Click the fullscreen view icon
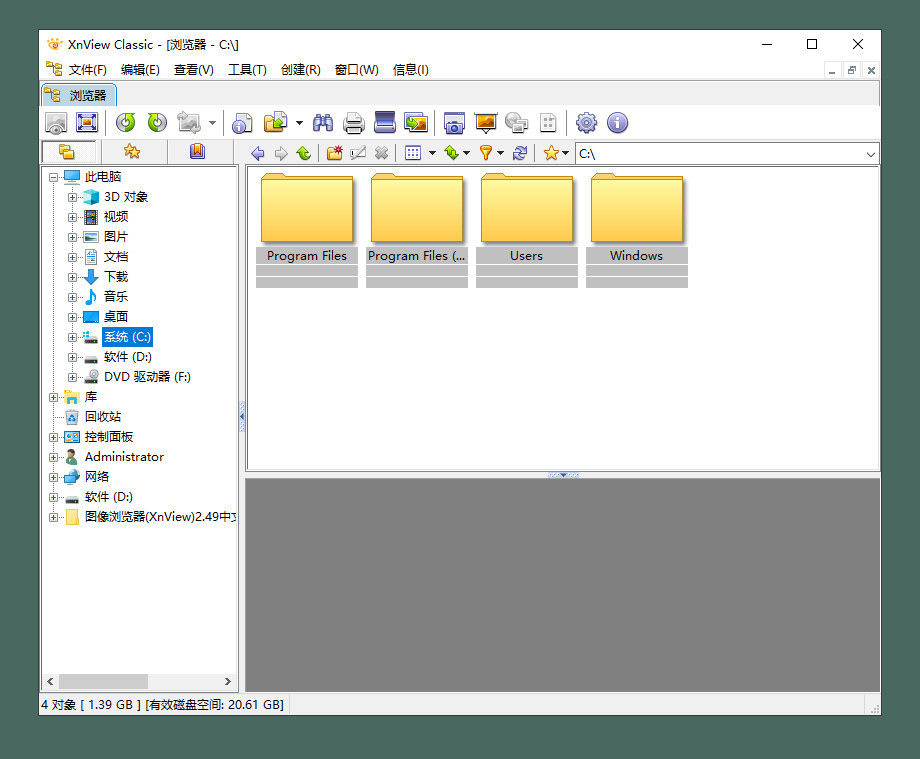Viewport: 920px width, 759px height. pyautogui.click(x=87, y=123)
